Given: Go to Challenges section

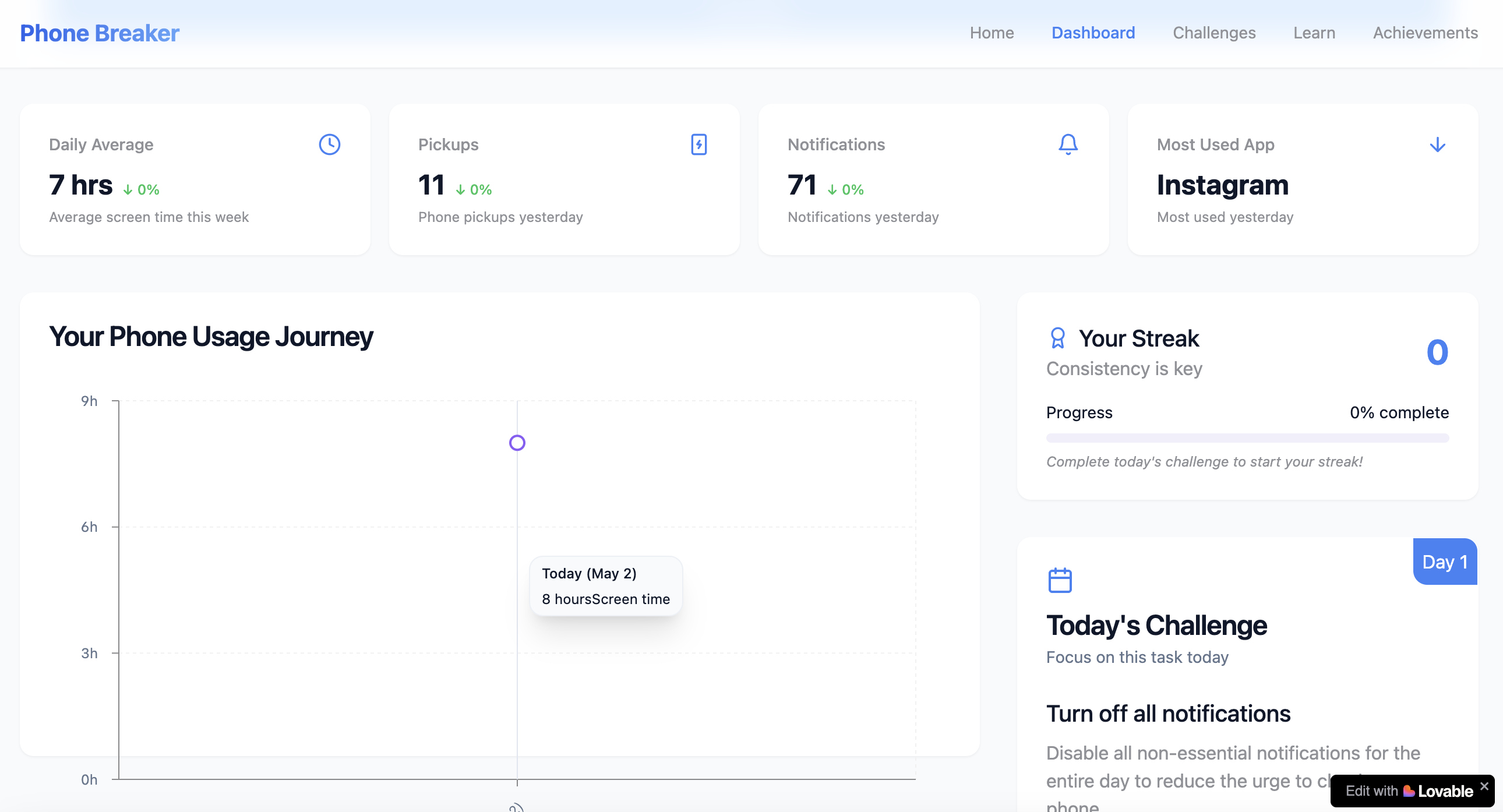Looking at the screenshot, I should pos(1213,33).
